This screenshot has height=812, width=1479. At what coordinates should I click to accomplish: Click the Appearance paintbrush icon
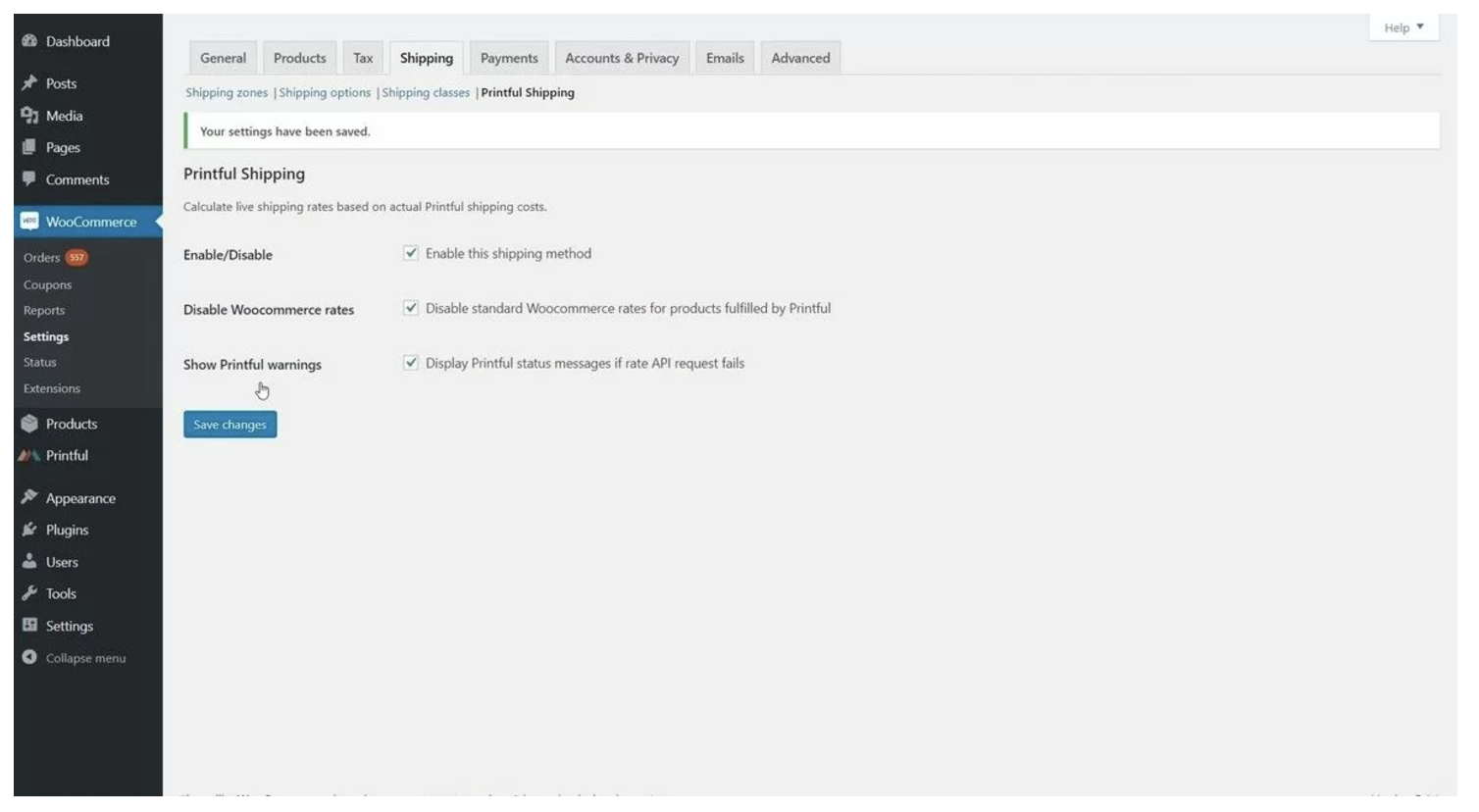click(29, 497)
